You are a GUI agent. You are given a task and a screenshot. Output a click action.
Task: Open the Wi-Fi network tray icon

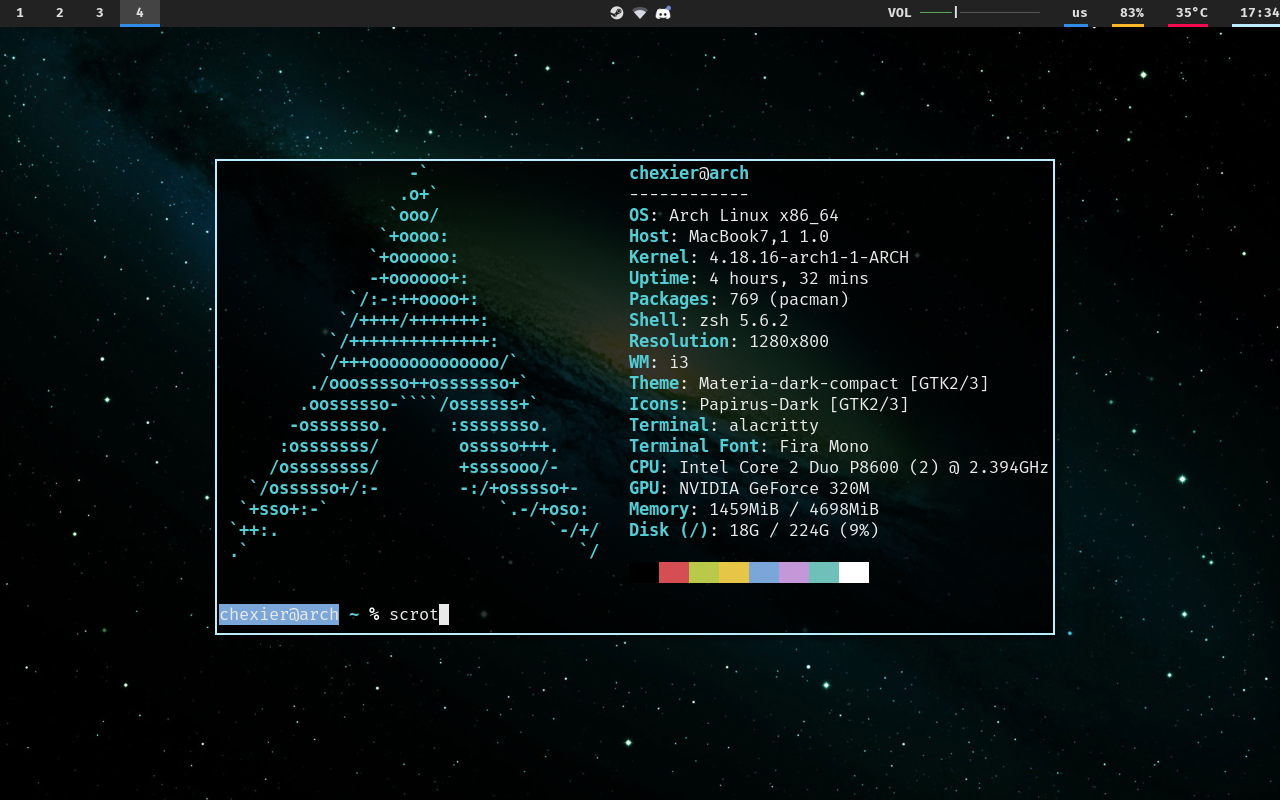pos(640,13)
